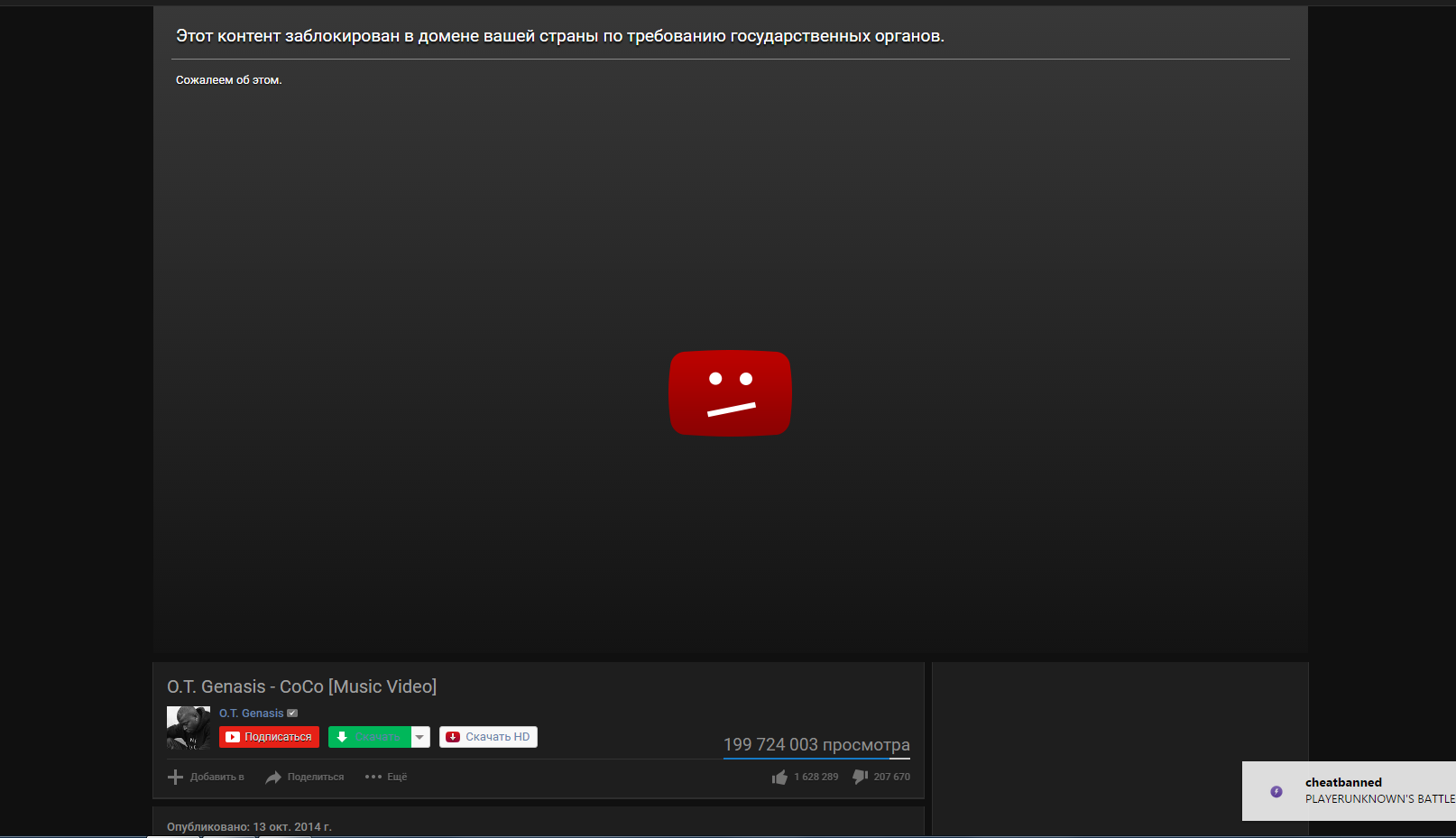This screenshot has width=1456, height=838.
Task: Click the blocked-content message heading text
Action: [x=560, y=36]
